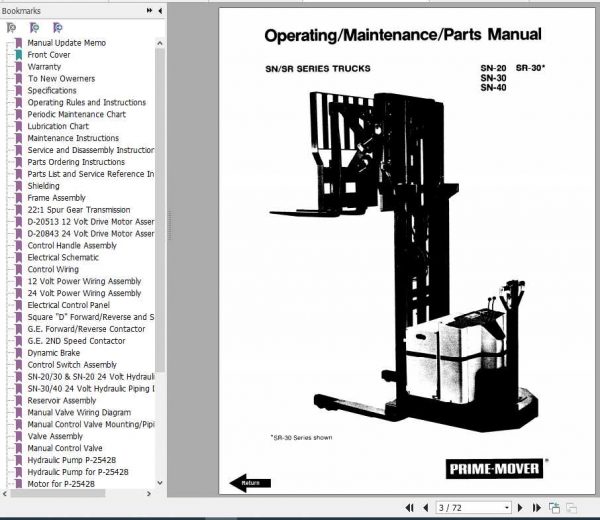Image resolution: width=600 pixels, height=520 pixels.
Task: Expand the Bookmarks panel double-arrow icon
Action: pos(149,11)
